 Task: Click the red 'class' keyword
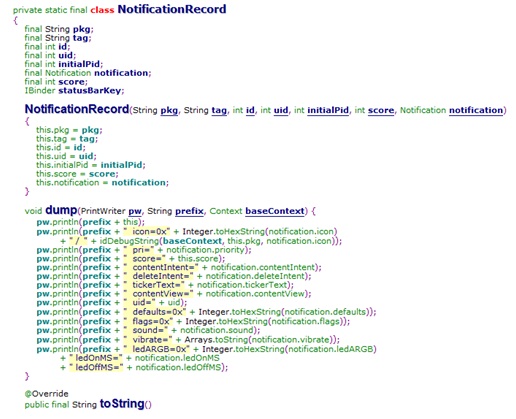(x=102, y=10)
